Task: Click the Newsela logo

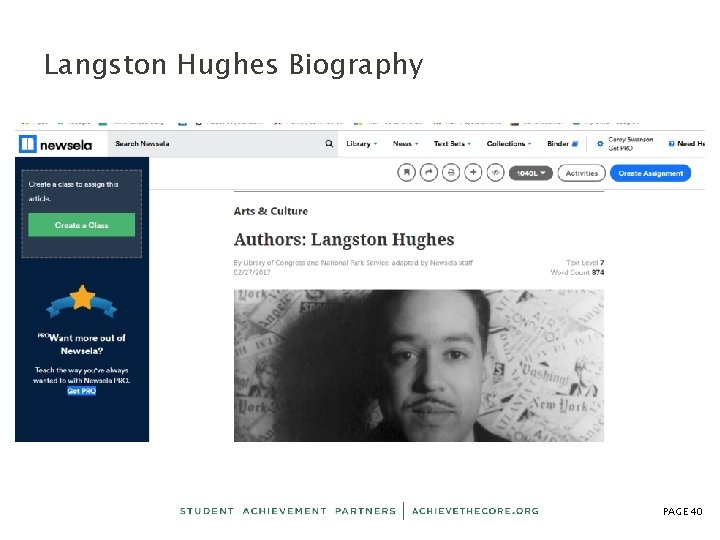Action: point(56,144)
